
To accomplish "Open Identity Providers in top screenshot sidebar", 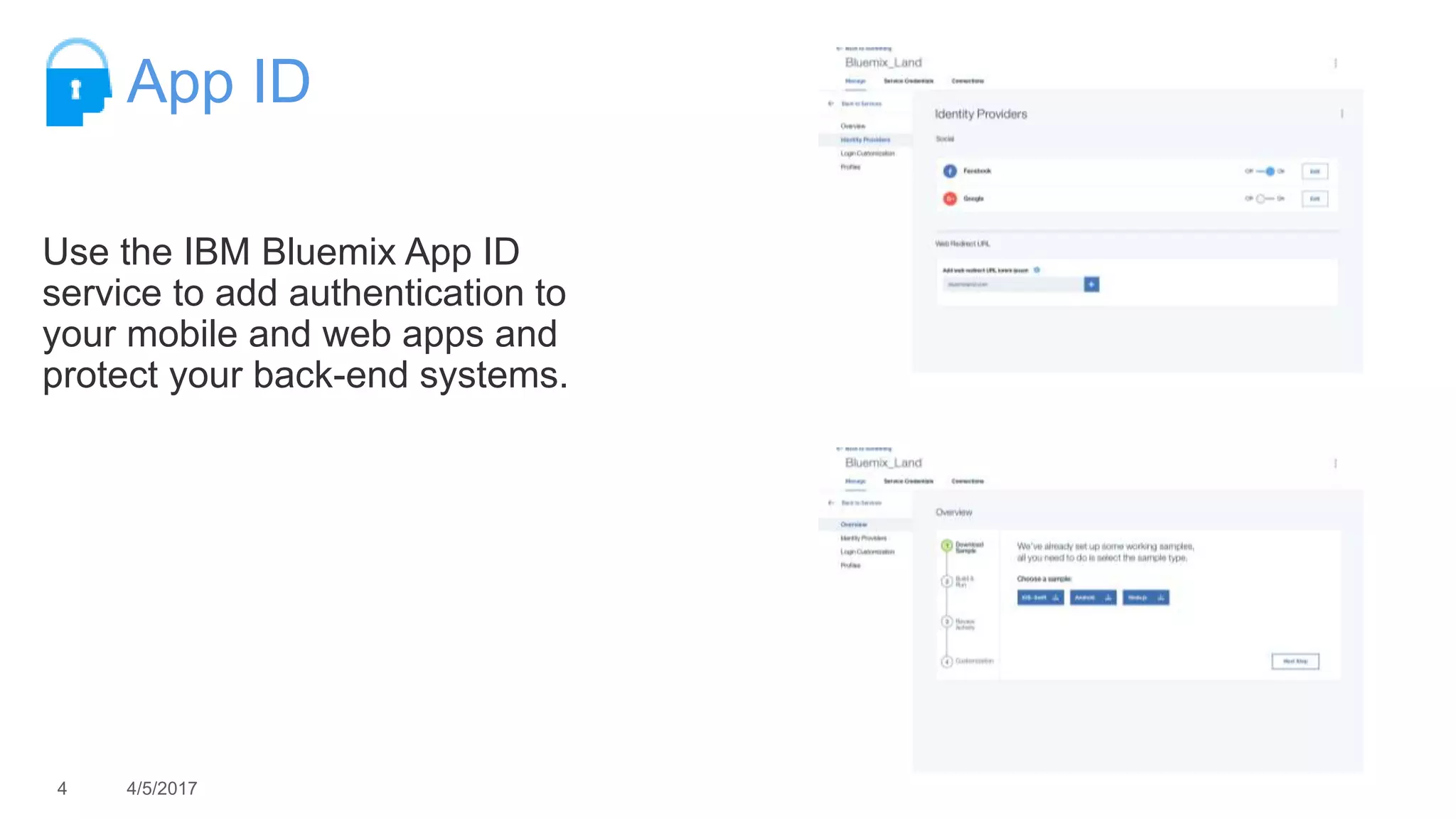I will (865, 140).
